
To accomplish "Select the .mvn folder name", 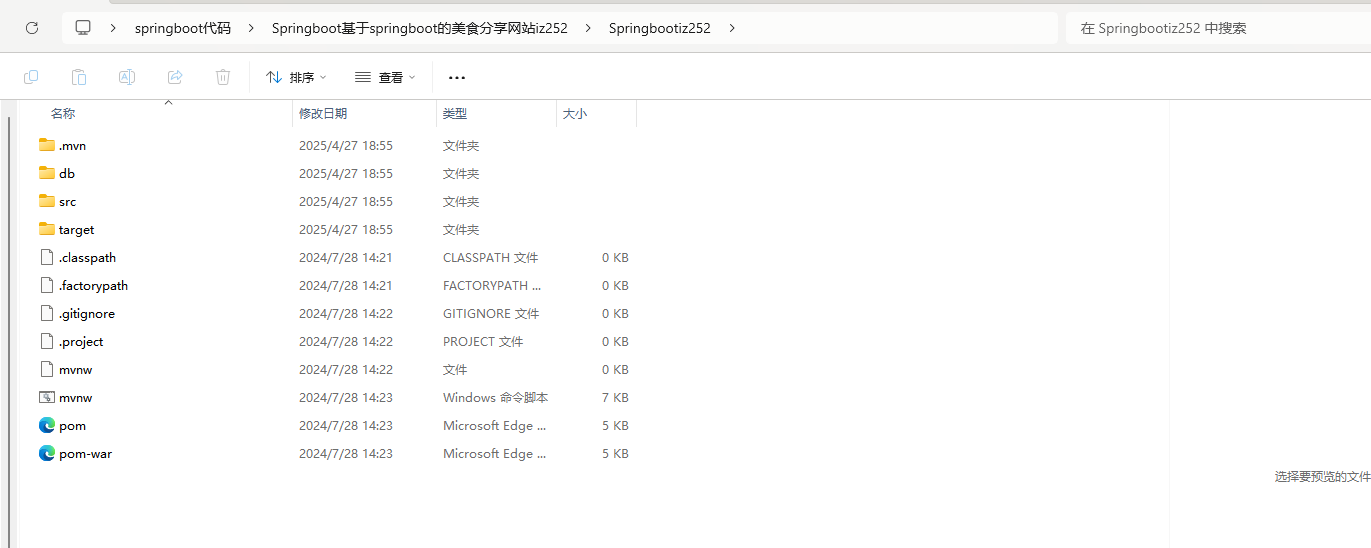I will tap(72, 146).
